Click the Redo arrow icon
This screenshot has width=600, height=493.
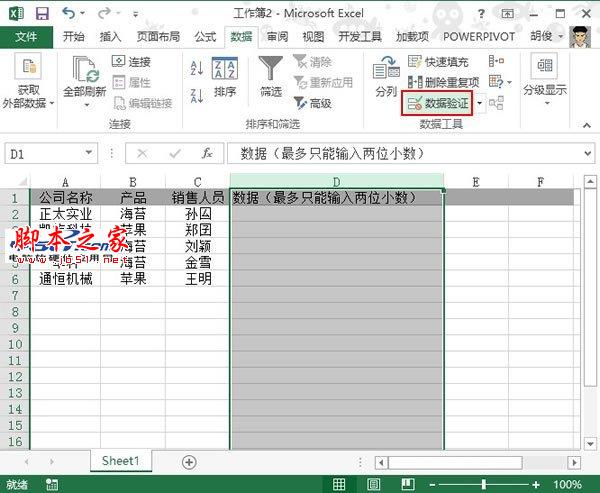point(104,13)
